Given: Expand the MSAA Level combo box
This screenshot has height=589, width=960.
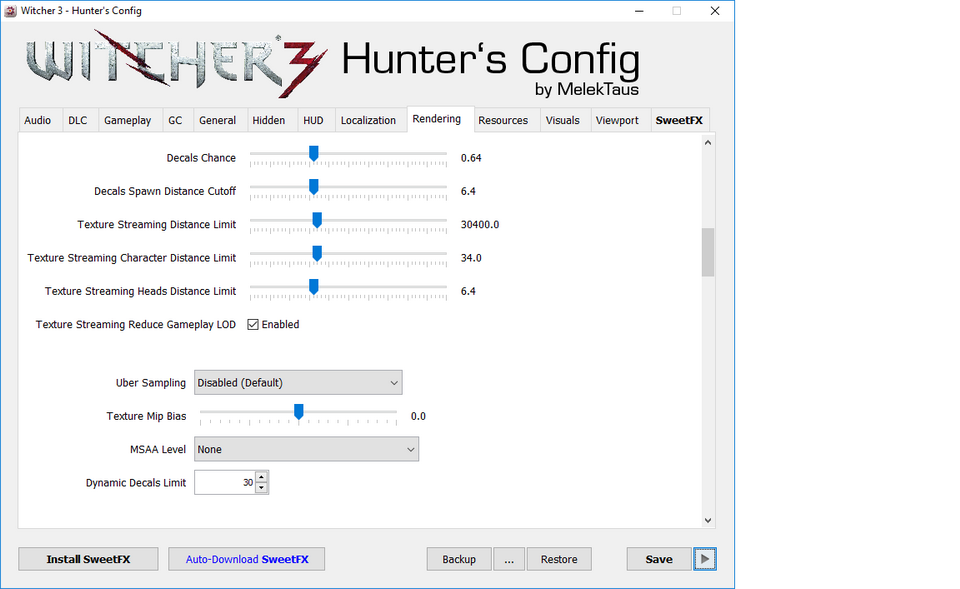Looking at the screenshot, I should point(306,449).
